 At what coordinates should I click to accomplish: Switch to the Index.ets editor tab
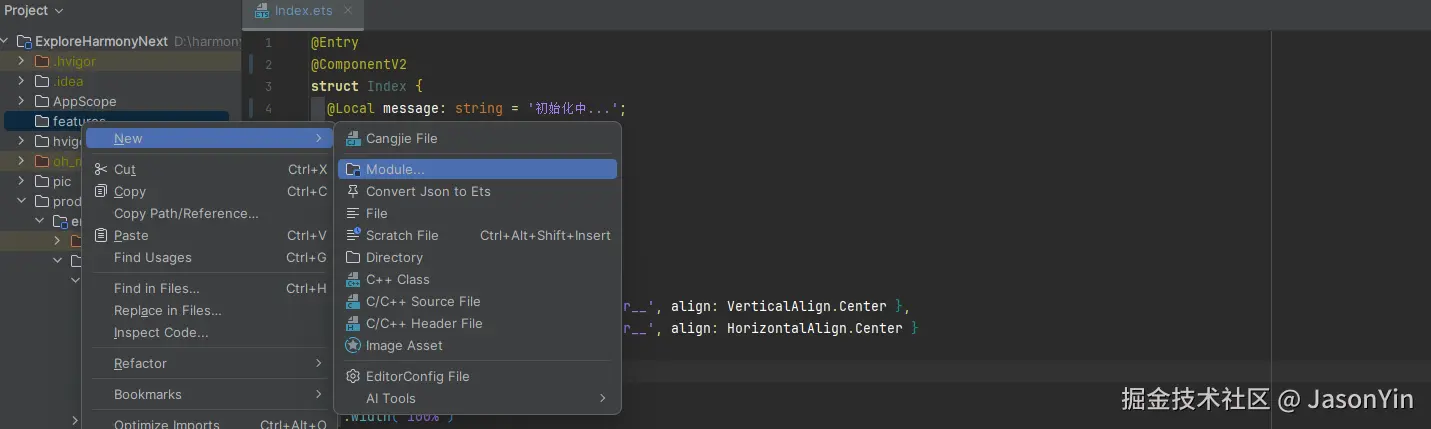tap(302, 11)
